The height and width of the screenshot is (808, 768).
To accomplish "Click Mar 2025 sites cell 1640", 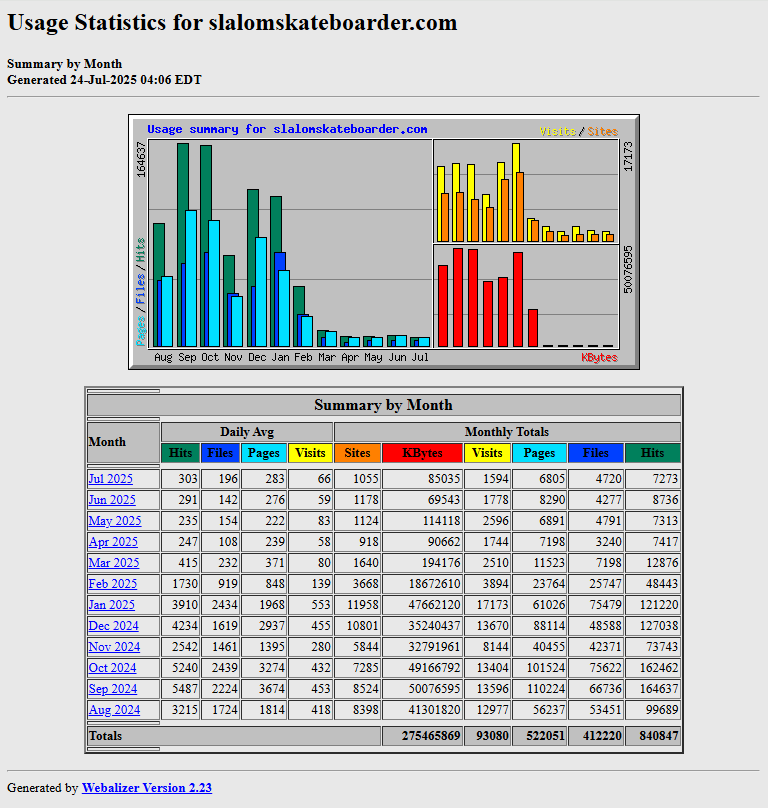I will click(357, 563).
